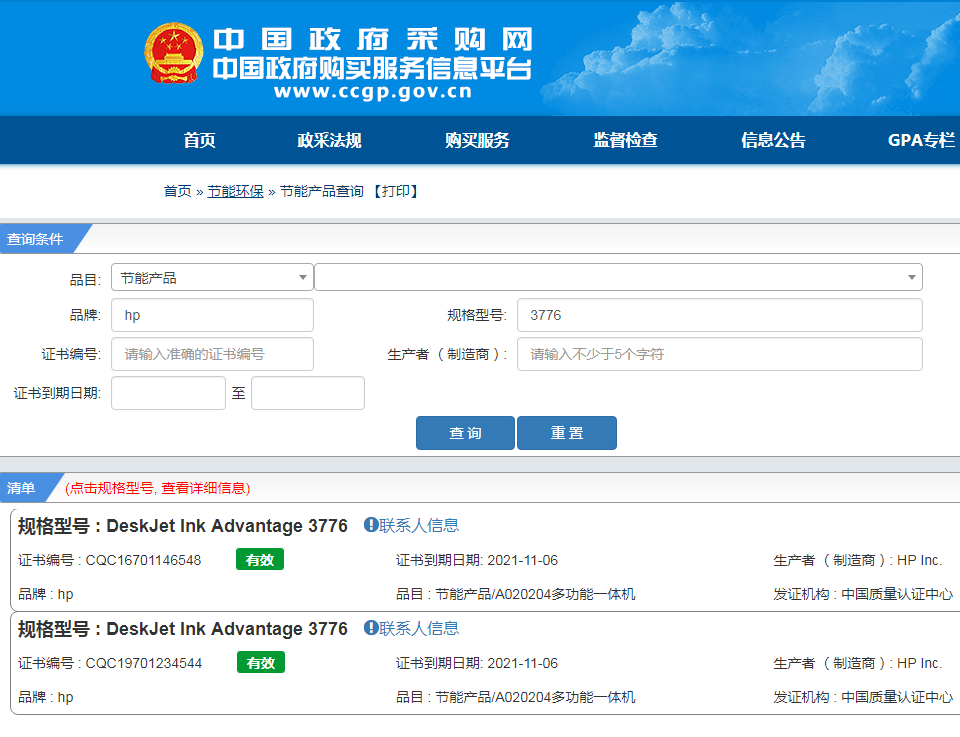This screenshot has height=737, width=960.
Task: Click info icon beside second 联系人信息
Action: coord(371,628)
